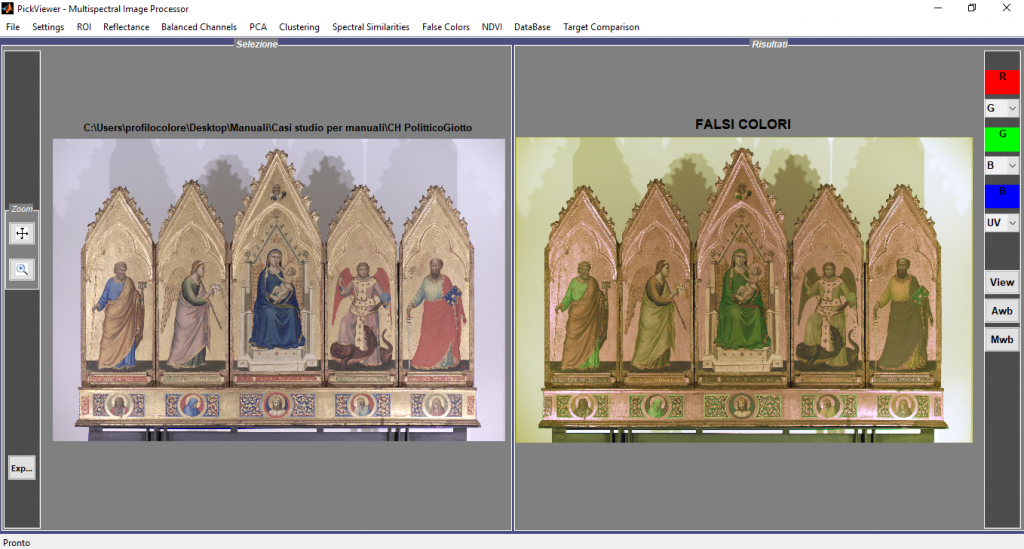
Task: Activate the magnifier zoom tool
Action: pos(22,269)
